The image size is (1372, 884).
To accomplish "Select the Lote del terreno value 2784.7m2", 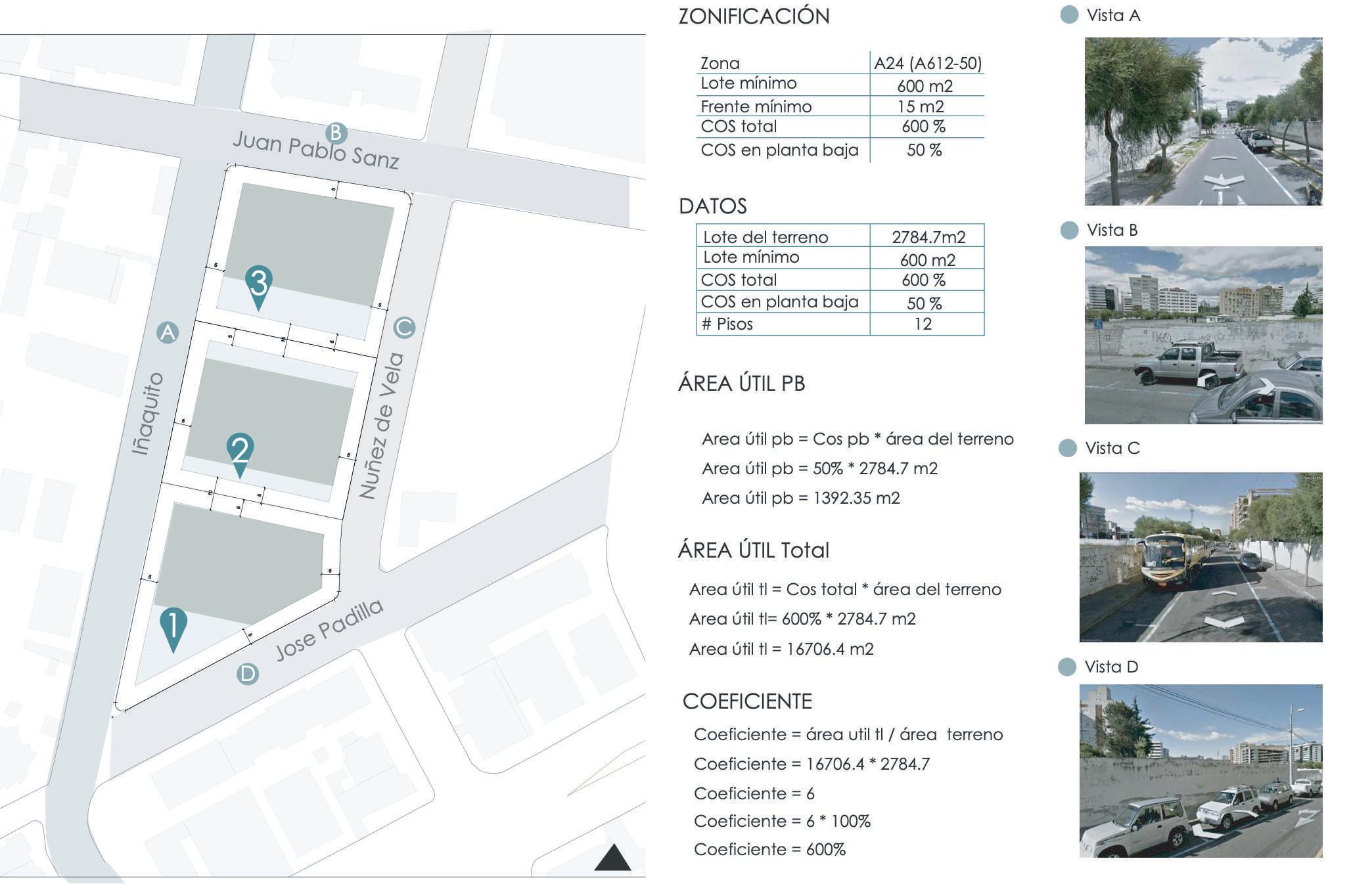I will [x=928, y=236].
